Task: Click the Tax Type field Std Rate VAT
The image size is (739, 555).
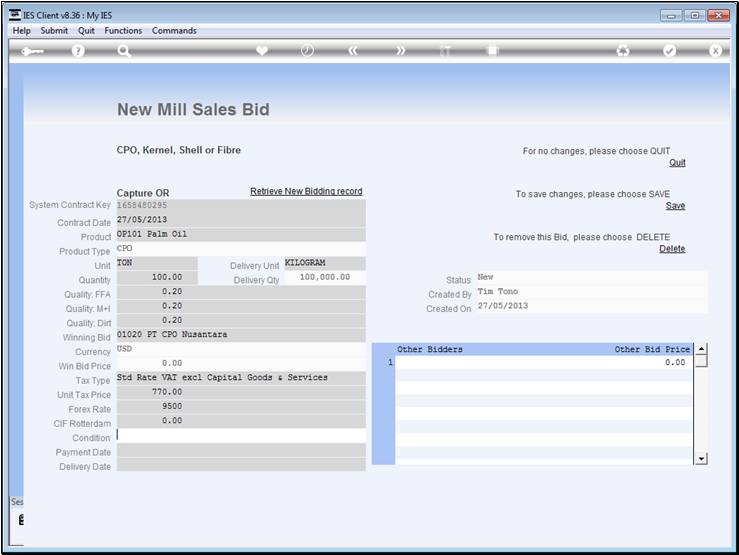Action: pos(241,378)
